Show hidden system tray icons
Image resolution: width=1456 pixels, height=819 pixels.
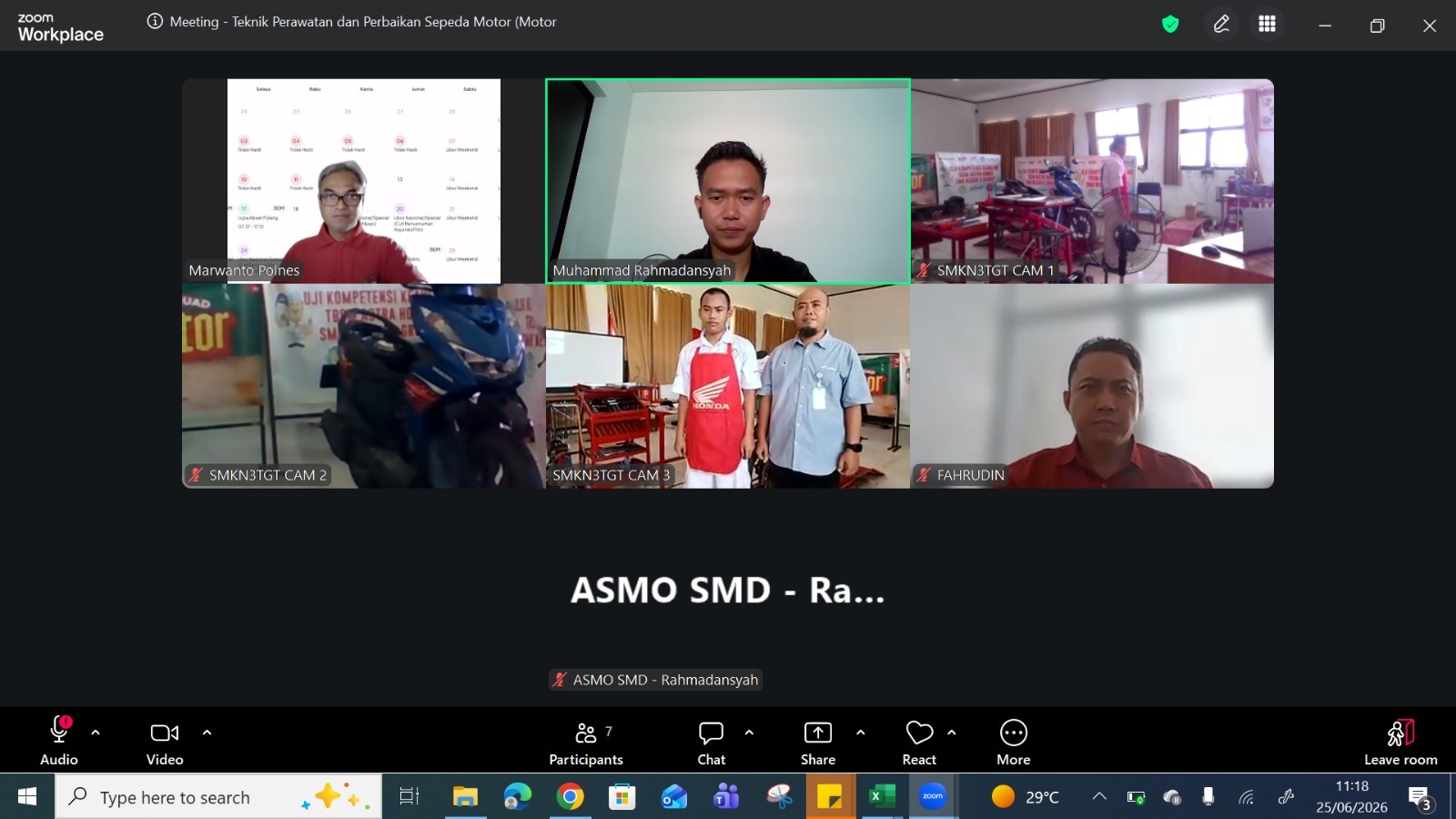(1099, 797)
